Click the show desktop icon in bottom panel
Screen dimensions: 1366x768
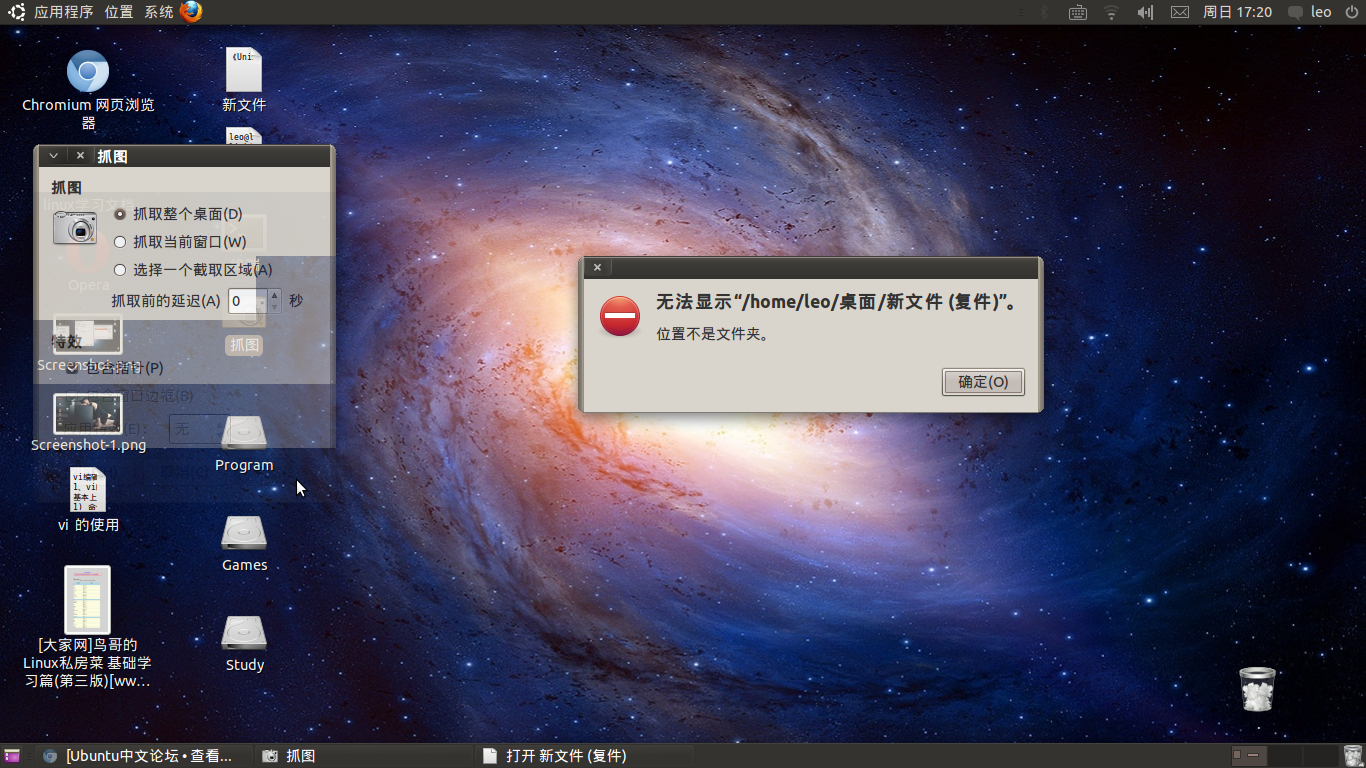[x=12, y=756]
